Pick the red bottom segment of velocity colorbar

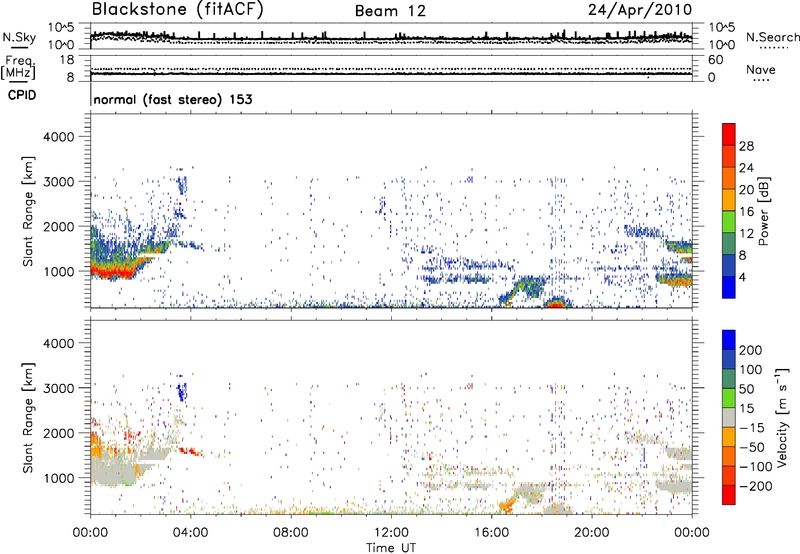[729, 495]
